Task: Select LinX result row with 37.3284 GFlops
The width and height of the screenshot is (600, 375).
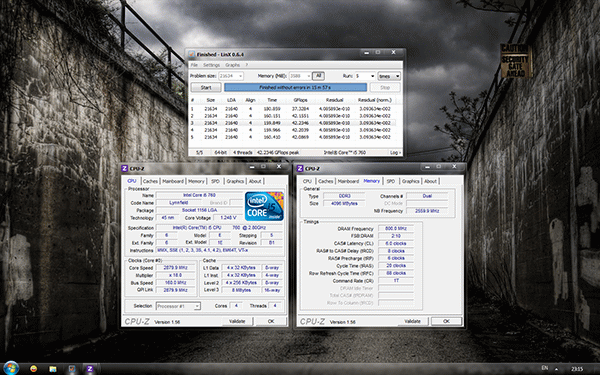Action: [293, 109]
